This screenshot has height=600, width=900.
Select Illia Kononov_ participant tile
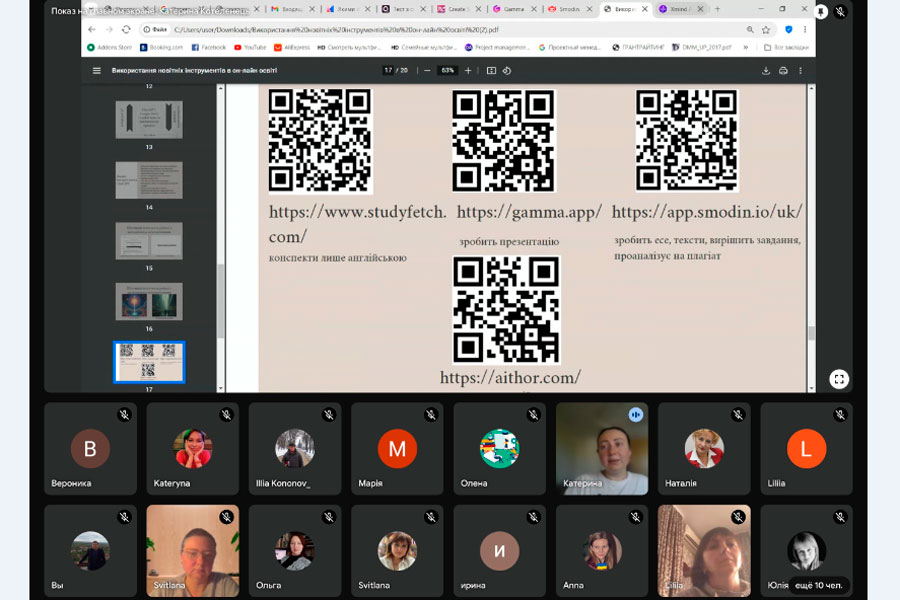(295, 448)
